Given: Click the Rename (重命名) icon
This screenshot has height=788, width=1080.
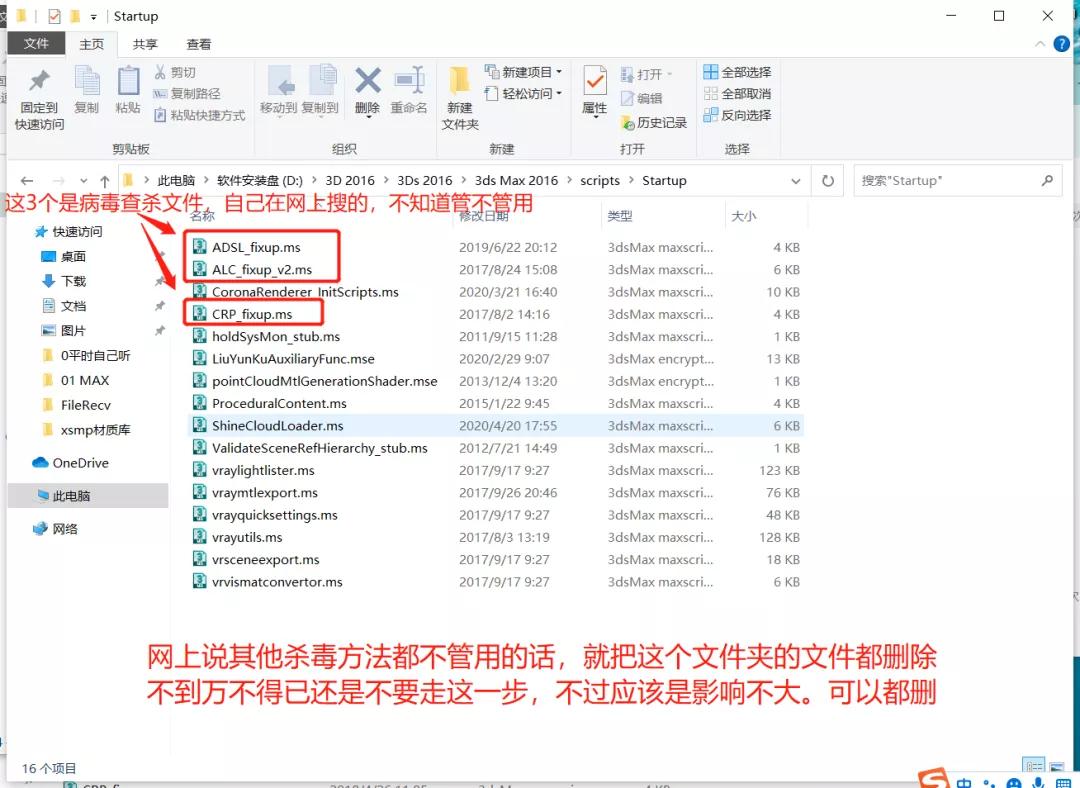Looking at the screenshot, I should pyautogui.click(x=409, y=81).
